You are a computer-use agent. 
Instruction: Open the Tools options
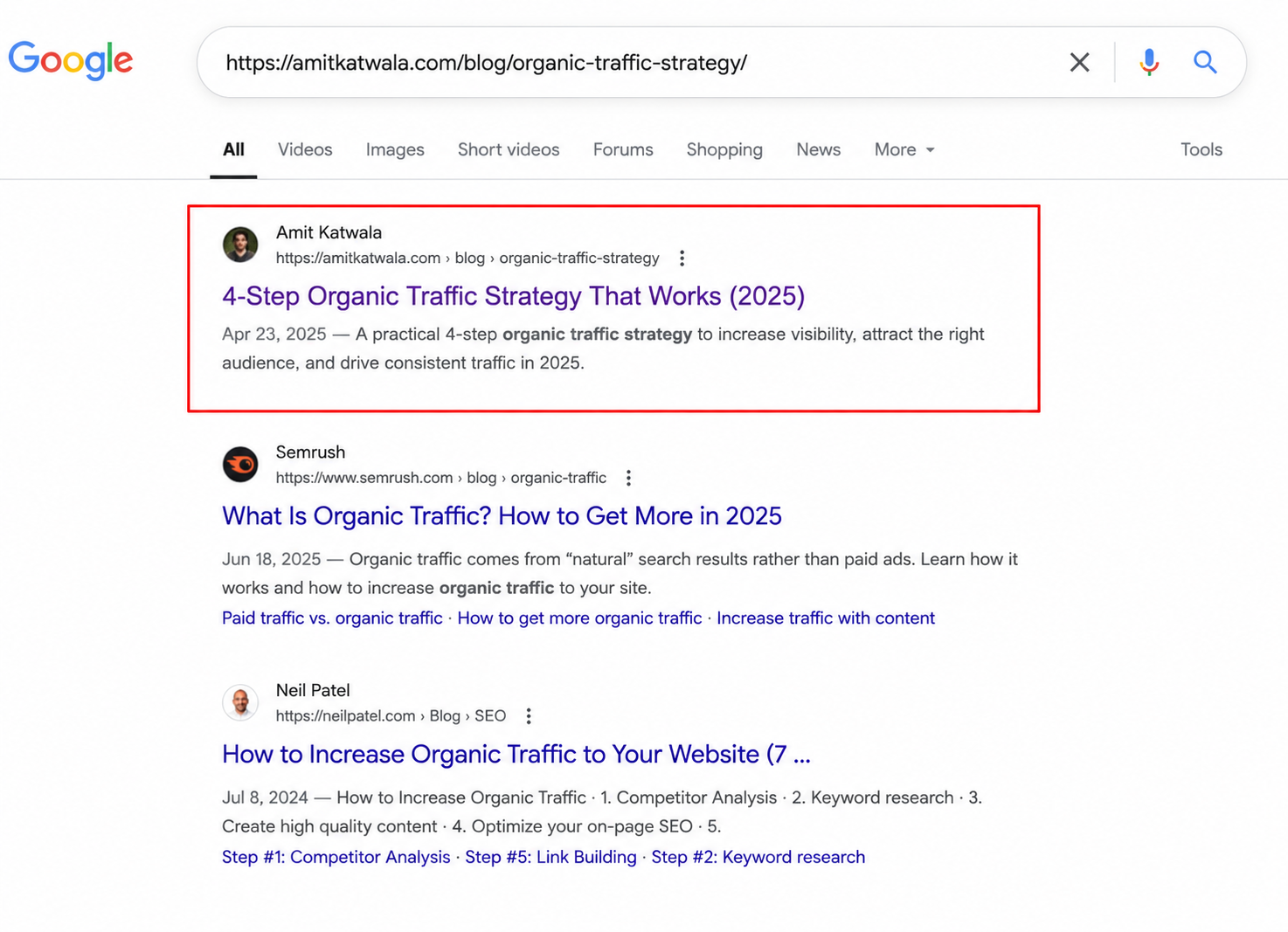[1201, 149]
